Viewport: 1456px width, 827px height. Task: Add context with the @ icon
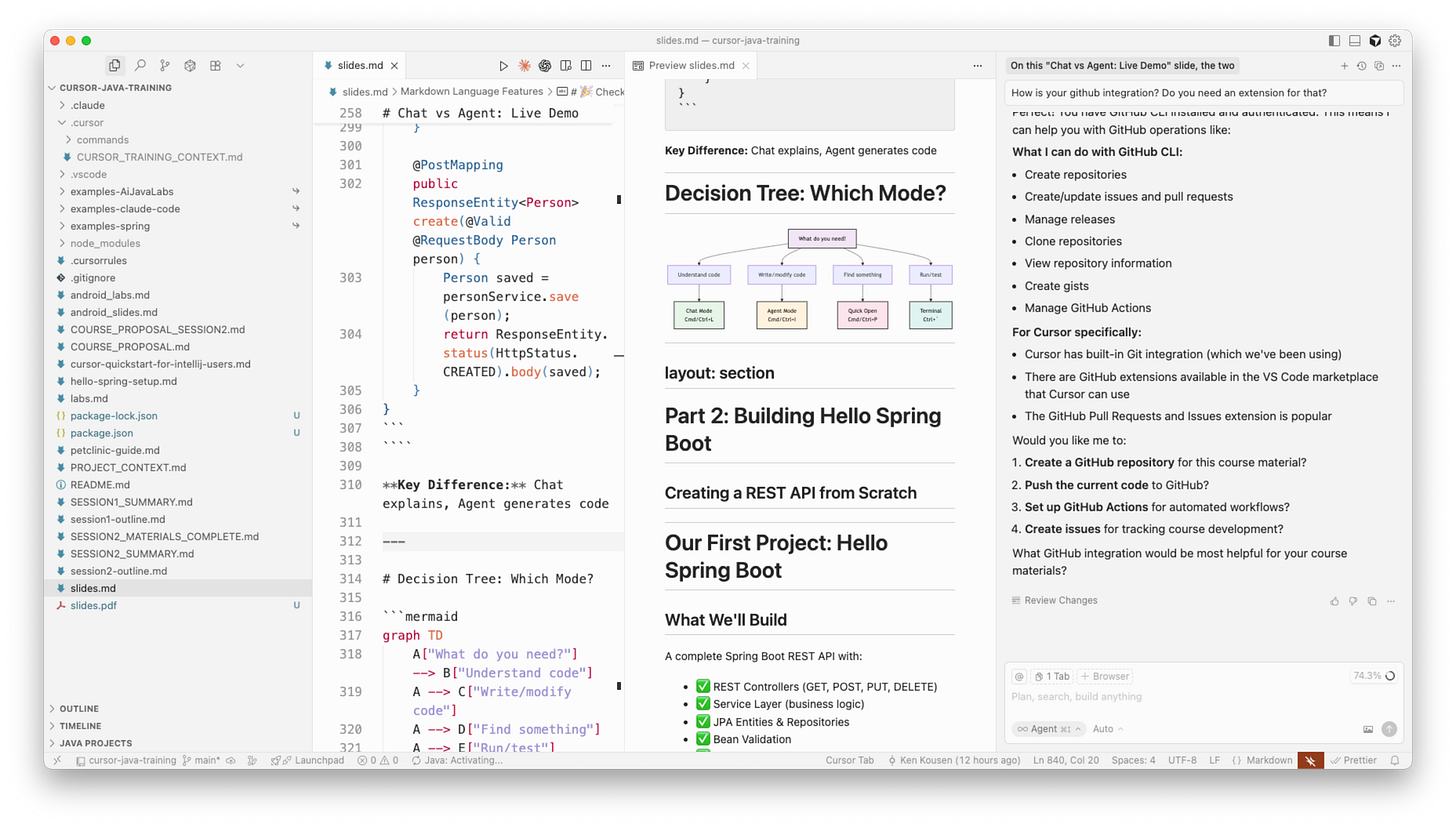click(1019, 676)
